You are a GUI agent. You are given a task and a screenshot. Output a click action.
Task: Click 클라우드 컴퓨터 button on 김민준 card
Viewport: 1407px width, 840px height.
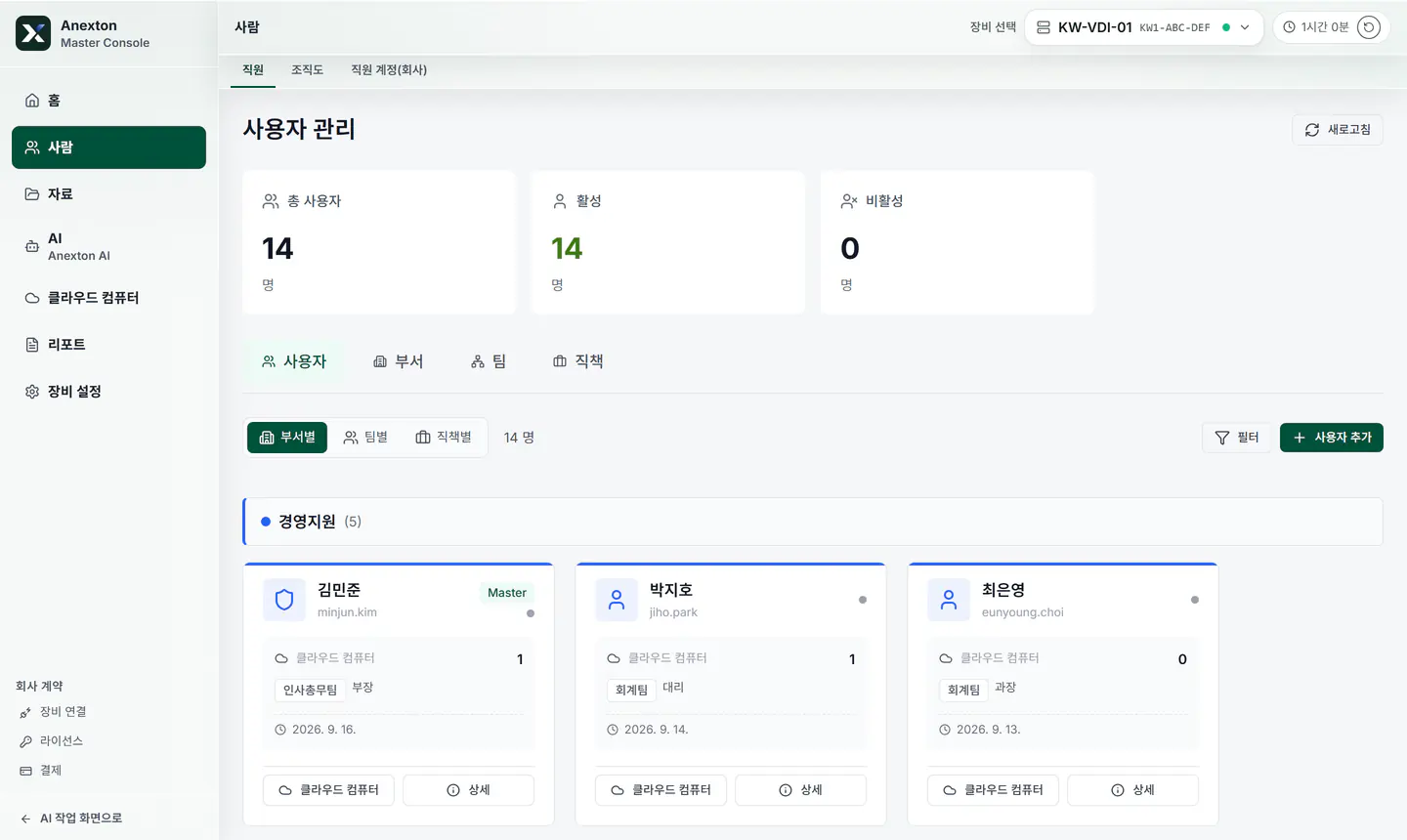328,790
